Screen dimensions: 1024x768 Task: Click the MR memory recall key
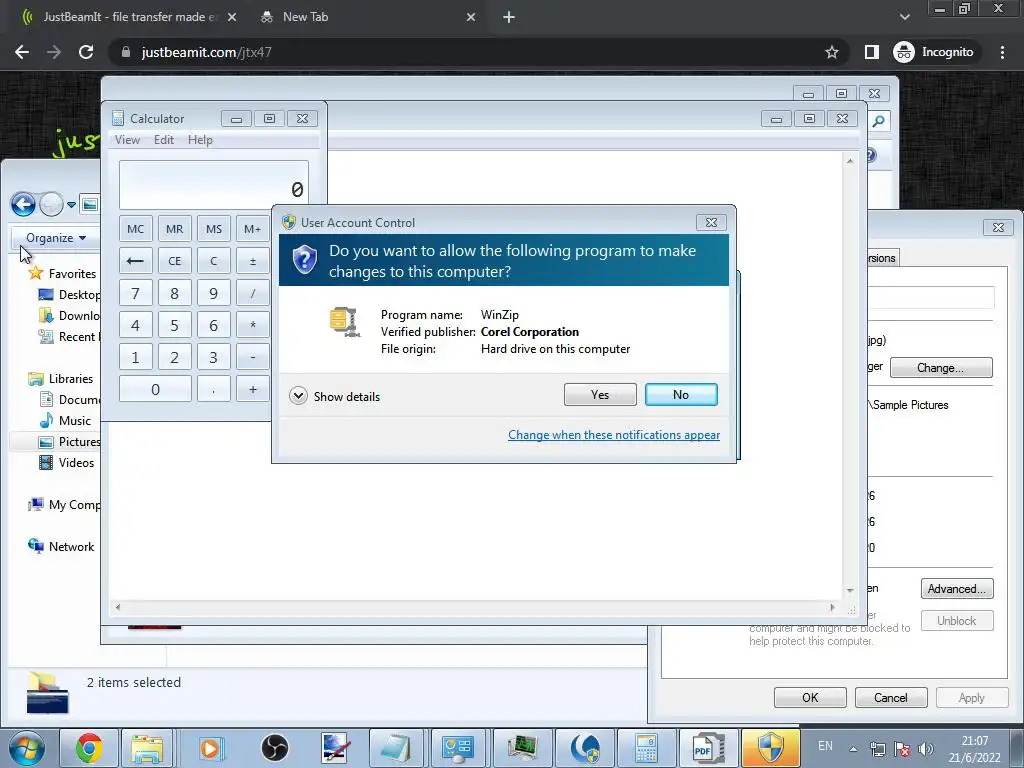pos(174,229)
